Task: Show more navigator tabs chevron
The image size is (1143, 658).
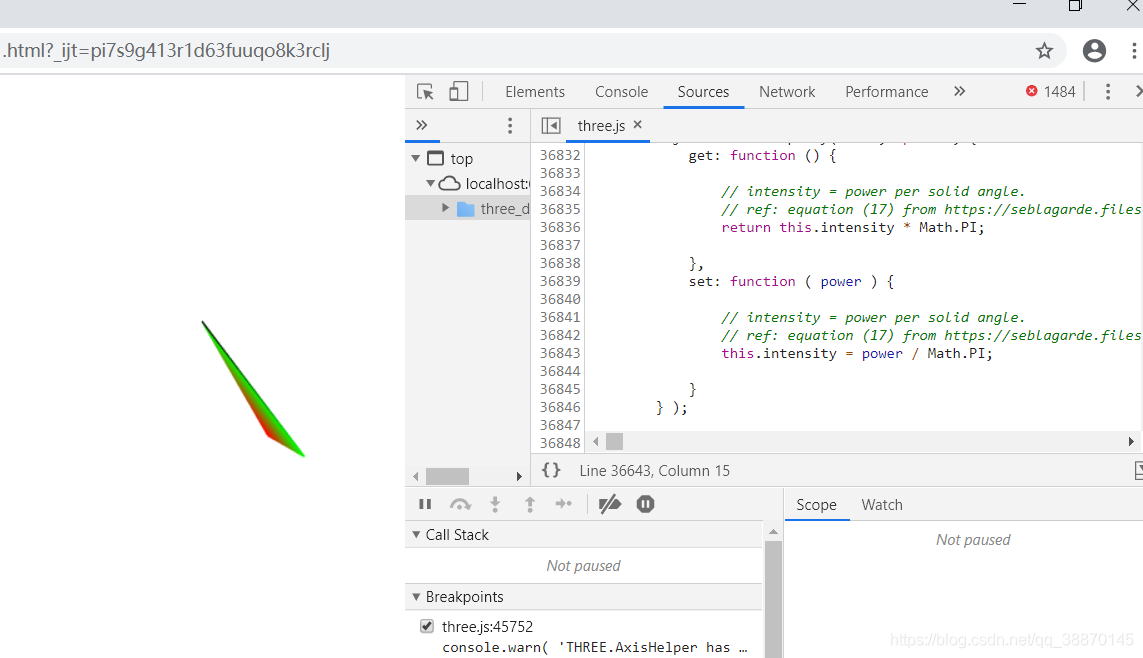Action: pyautogui.click(x=421, y=125)
